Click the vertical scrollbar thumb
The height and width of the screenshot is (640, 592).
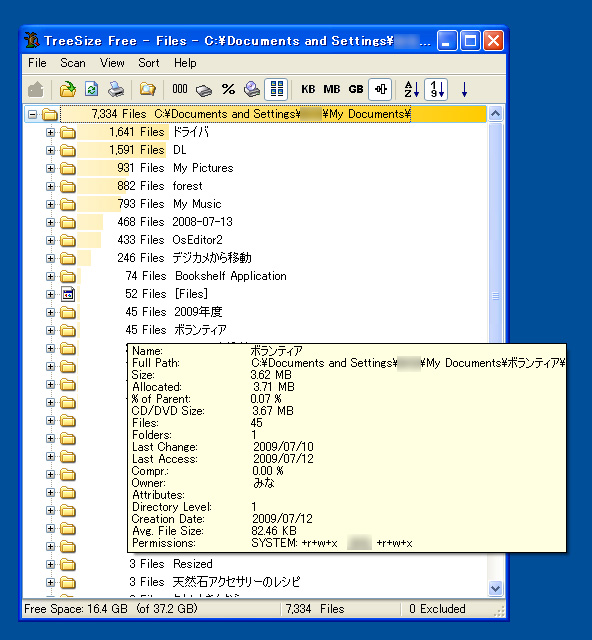pos(496,296)
